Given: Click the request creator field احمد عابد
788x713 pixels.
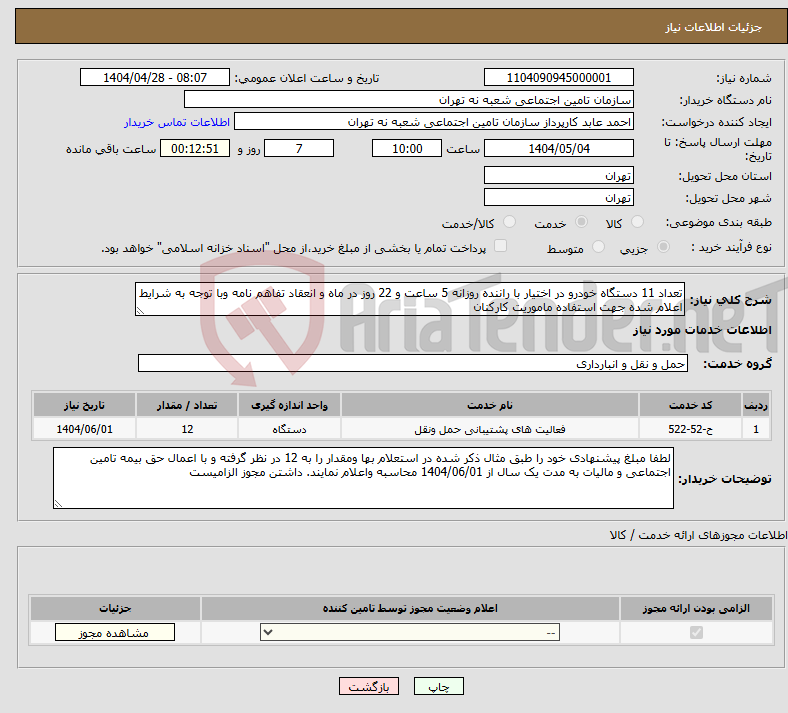Looking at the screenshot, I should pos(434,122).
